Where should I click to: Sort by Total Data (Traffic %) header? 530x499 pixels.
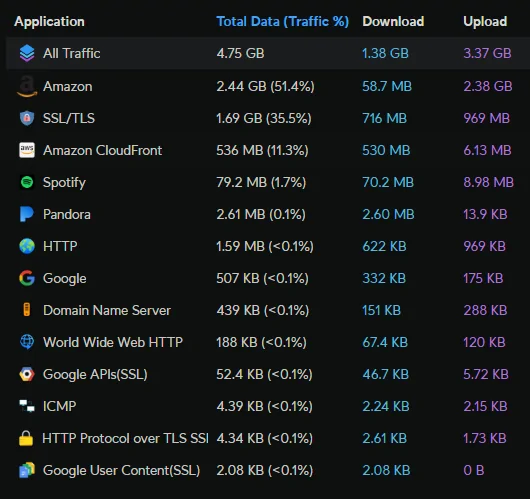[283, 22]
